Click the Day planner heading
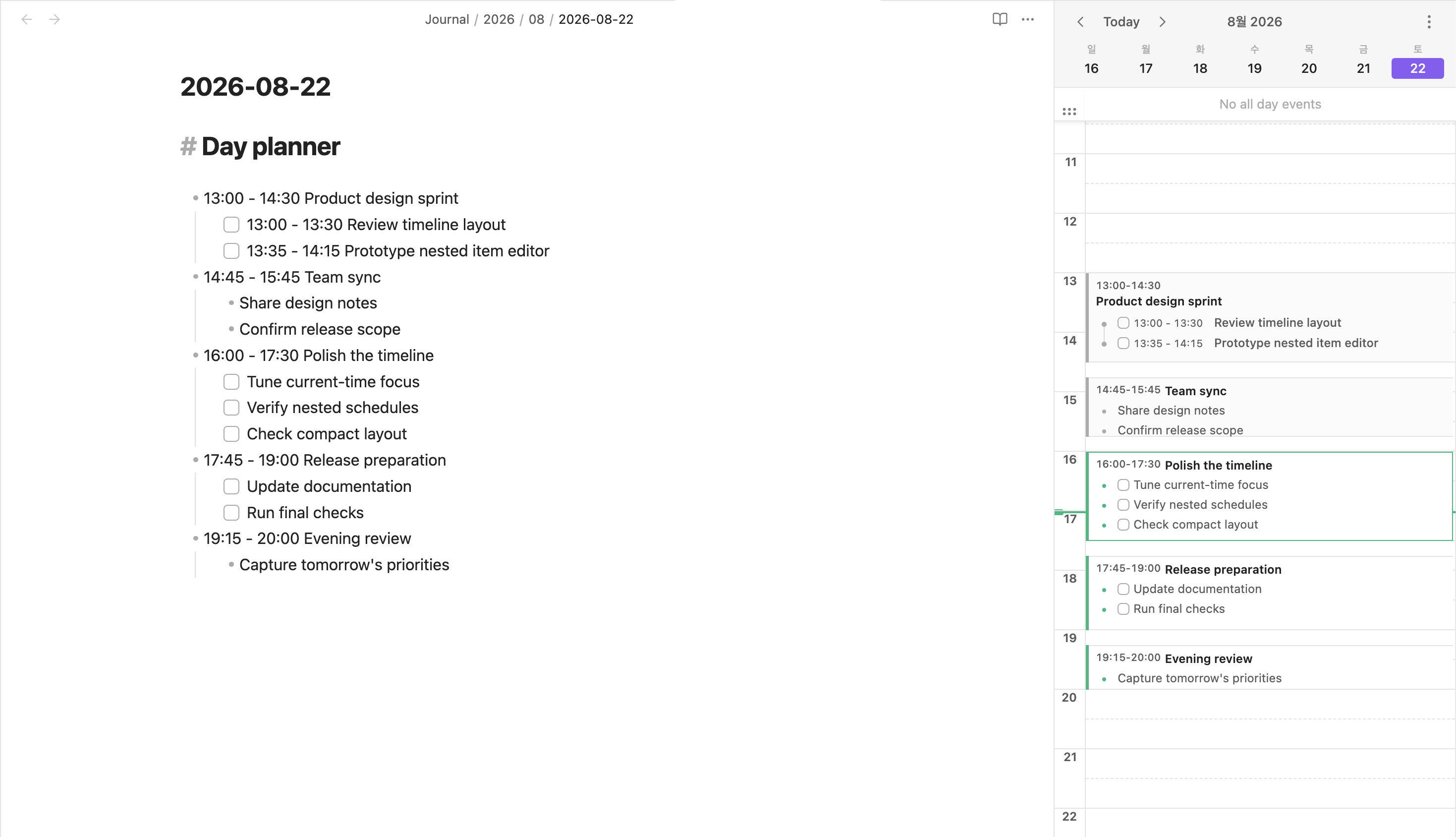 click(x=271, y=147)
